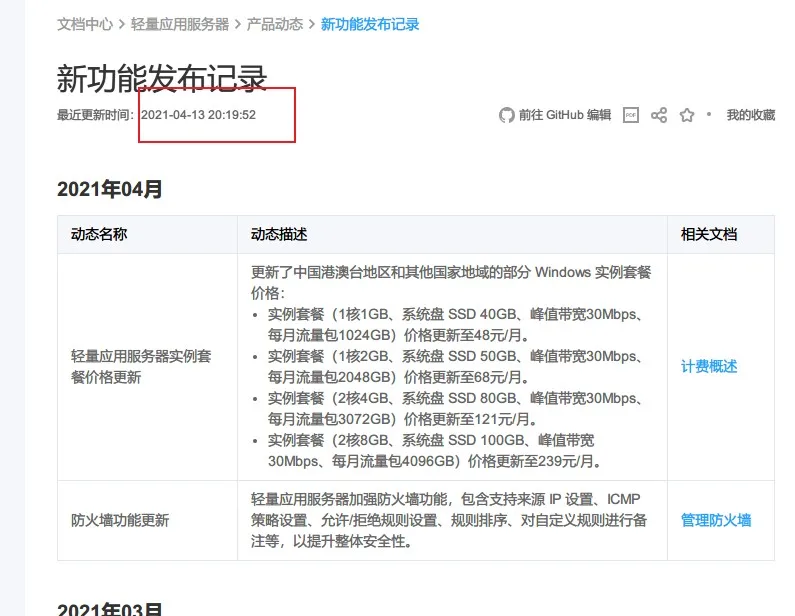Go to 轻量应用服务器 in the breadcrumb
Viewport: 795px width, 616px height.
click(x=180, y=24)
